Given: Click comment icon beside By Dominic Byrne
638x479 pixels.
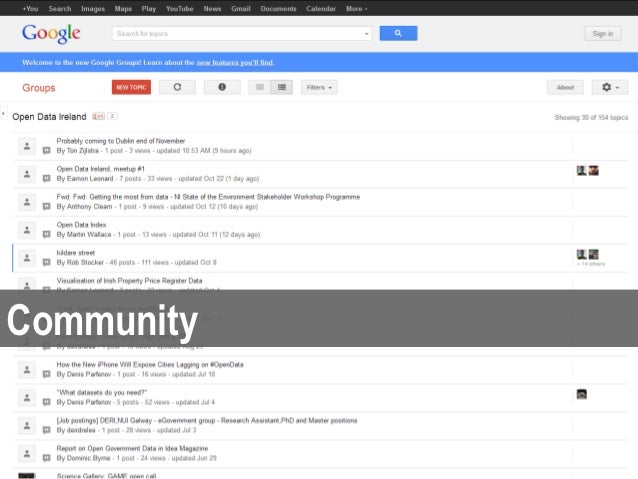Looking at the screenshot, I should tap(47, 458).
